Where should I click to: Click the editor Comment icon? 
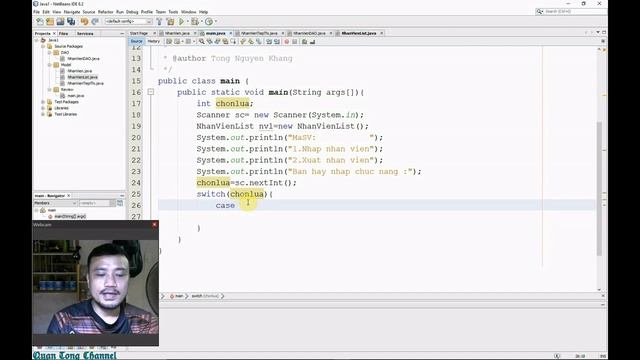click(x=304, y=41)
